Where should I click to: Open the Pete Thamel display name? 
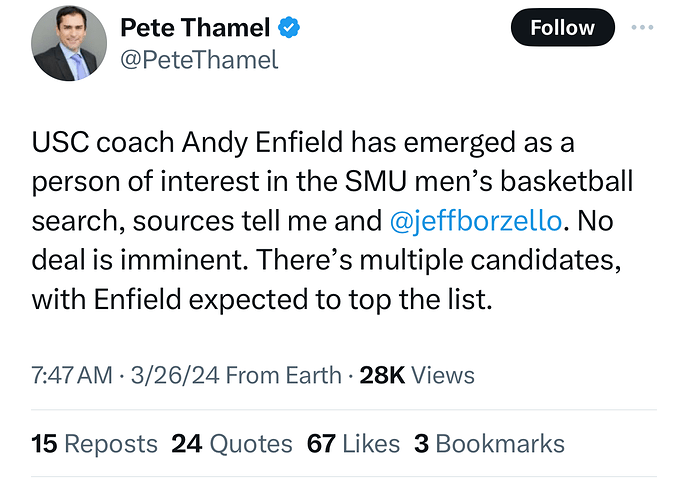point(195,28)
